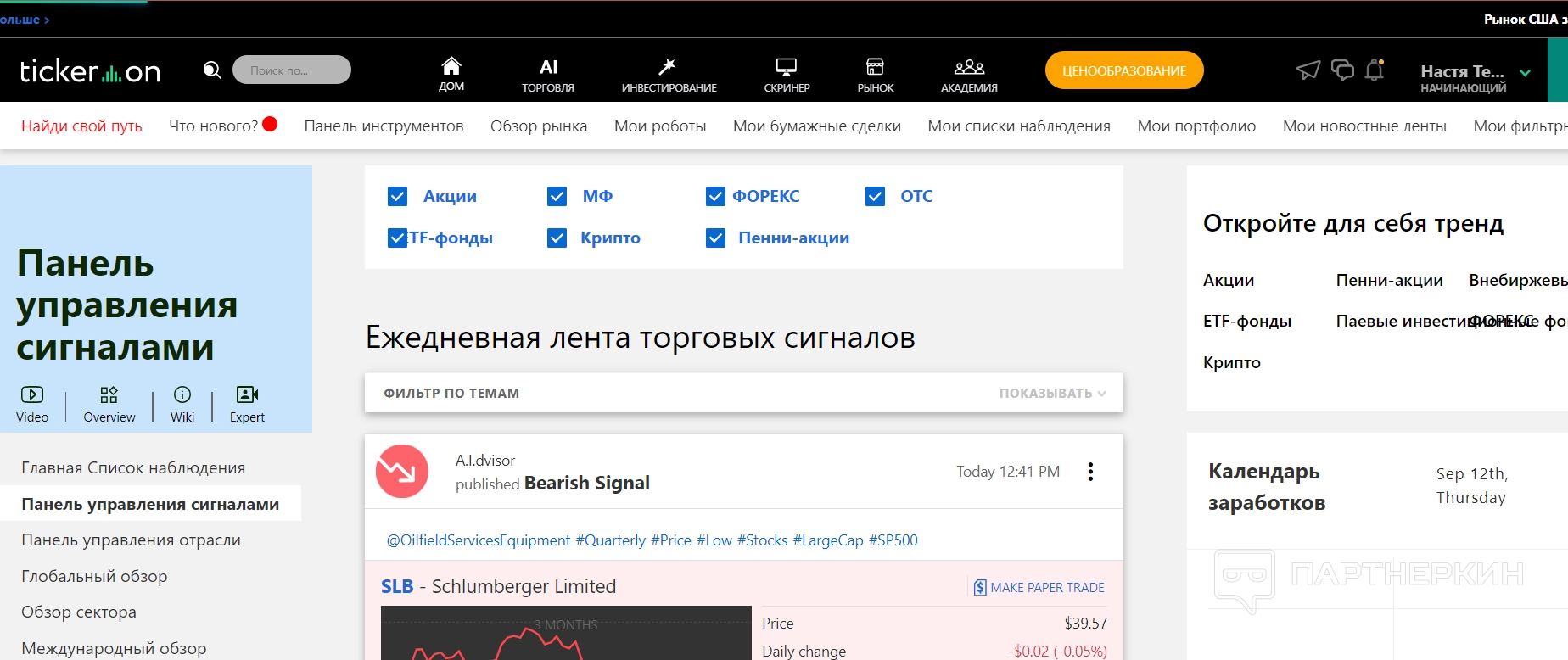Open the notifications bell icon

1375,70
